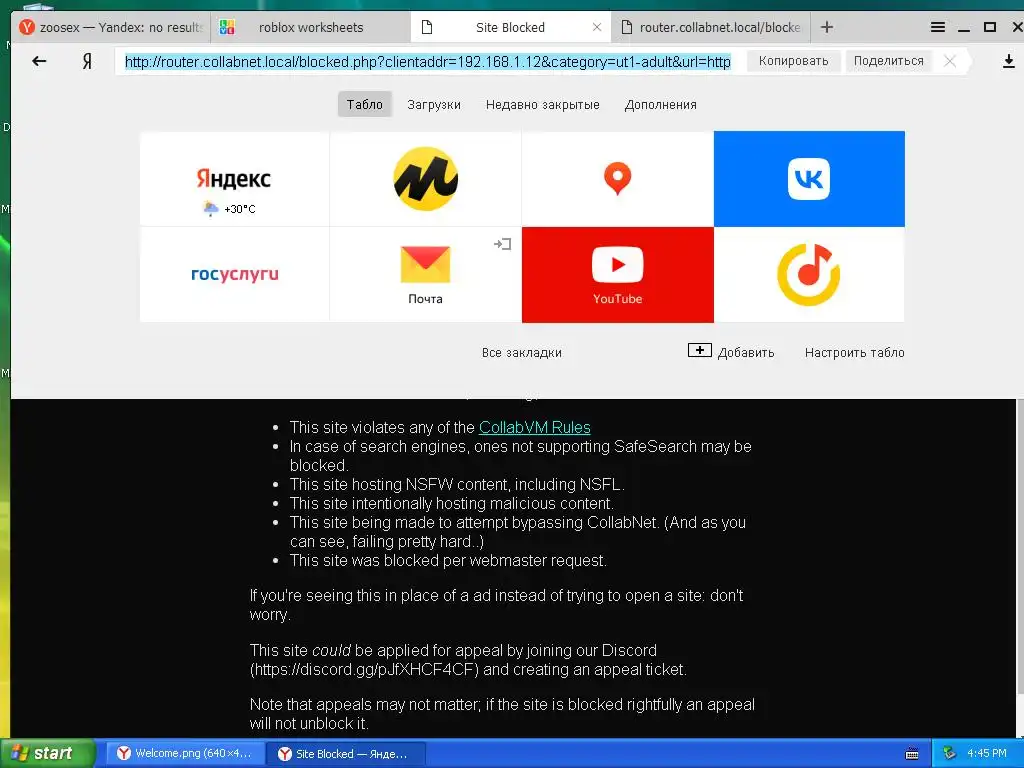Viewport: 1024px width, 768px height.
Task: Open the Yandex Music tile
Action: coord(809,274)
